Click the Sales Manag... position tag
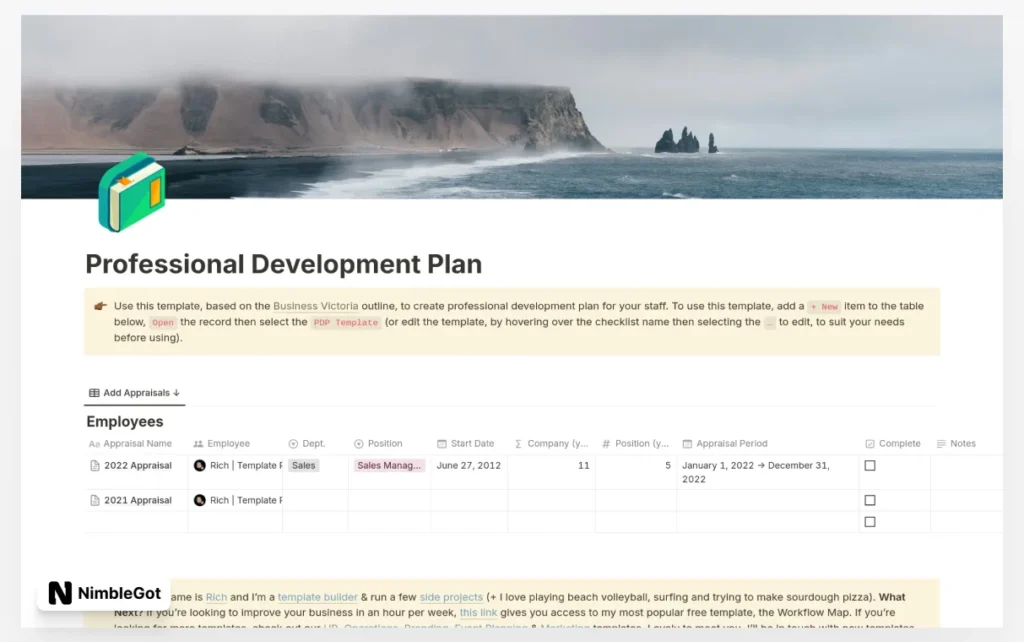The width and height of the screenshot is (1024, 642). pos(389,466)
